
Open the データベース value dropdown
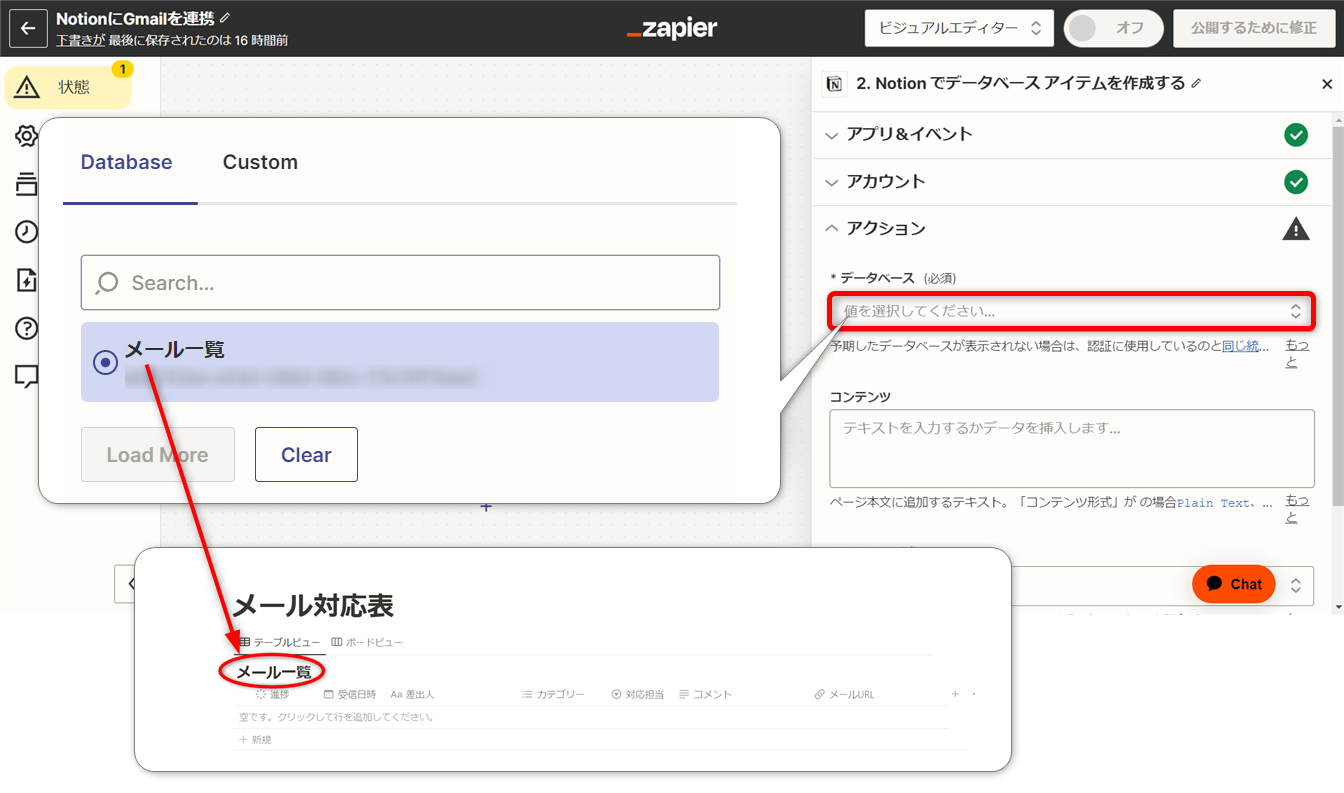pyautogui.click(x=1070, y=311)
